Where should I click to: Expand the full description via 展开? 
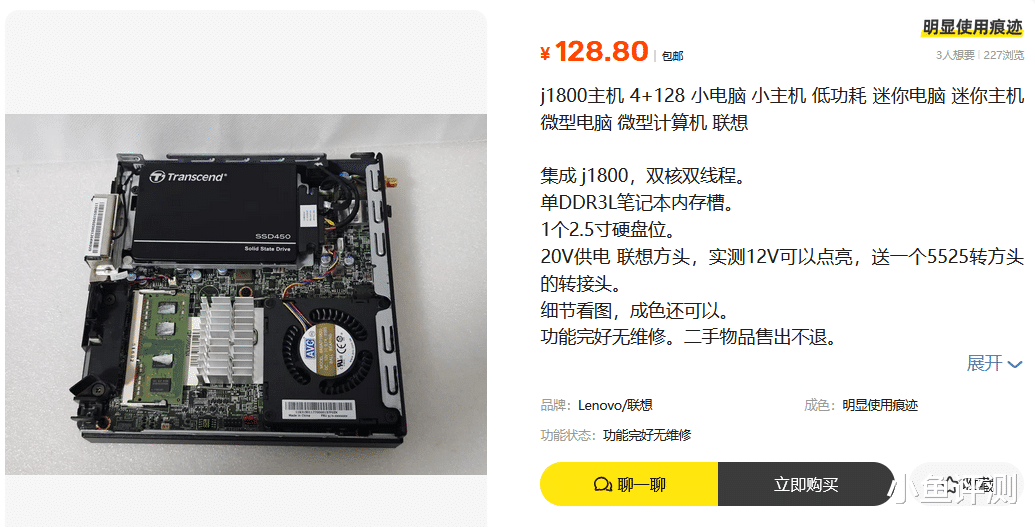(x=994, y=363)
